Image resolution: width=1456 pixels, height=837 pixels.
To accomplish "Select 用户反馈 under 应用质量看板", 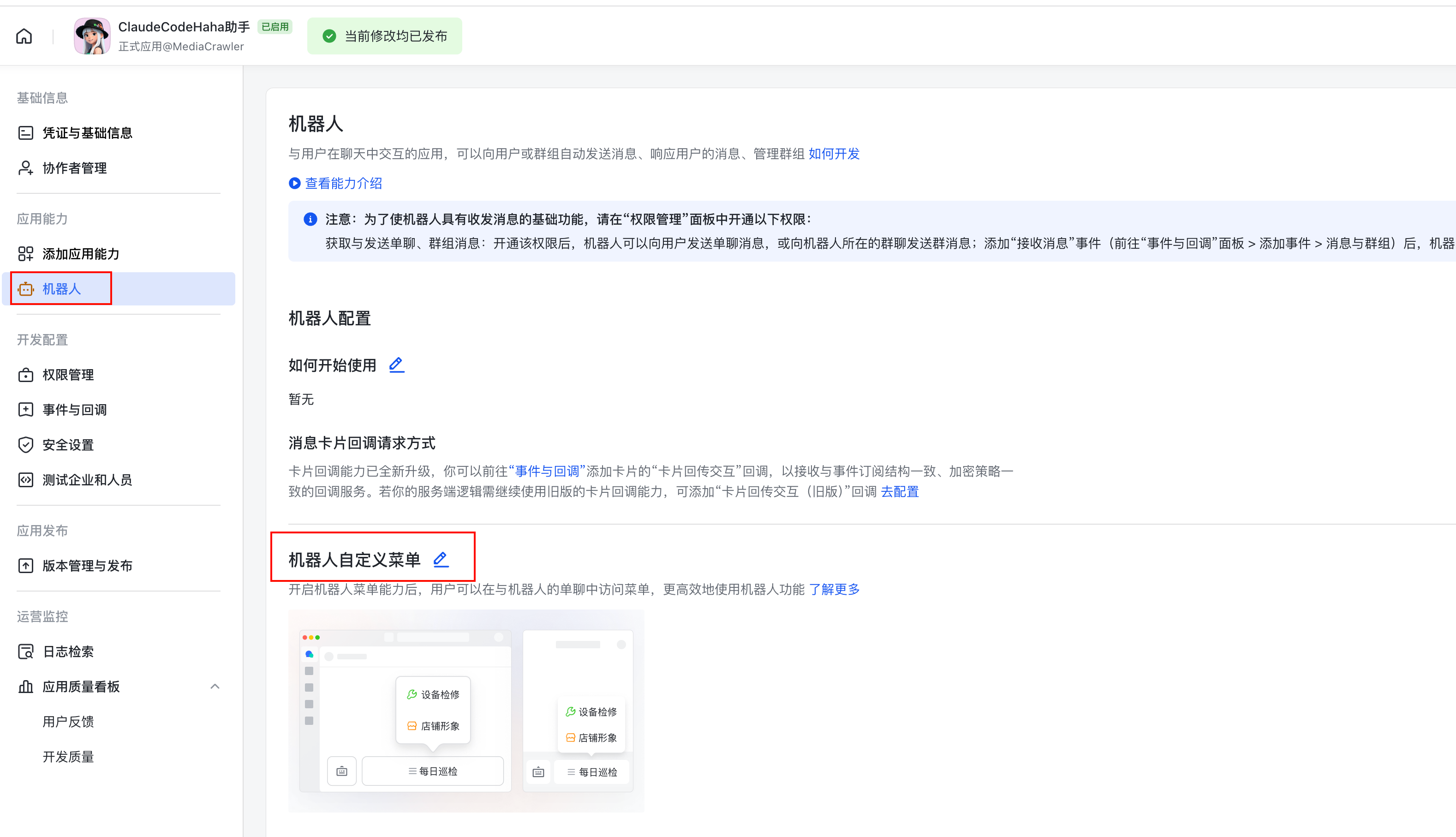I will click(x=68, y=721).
